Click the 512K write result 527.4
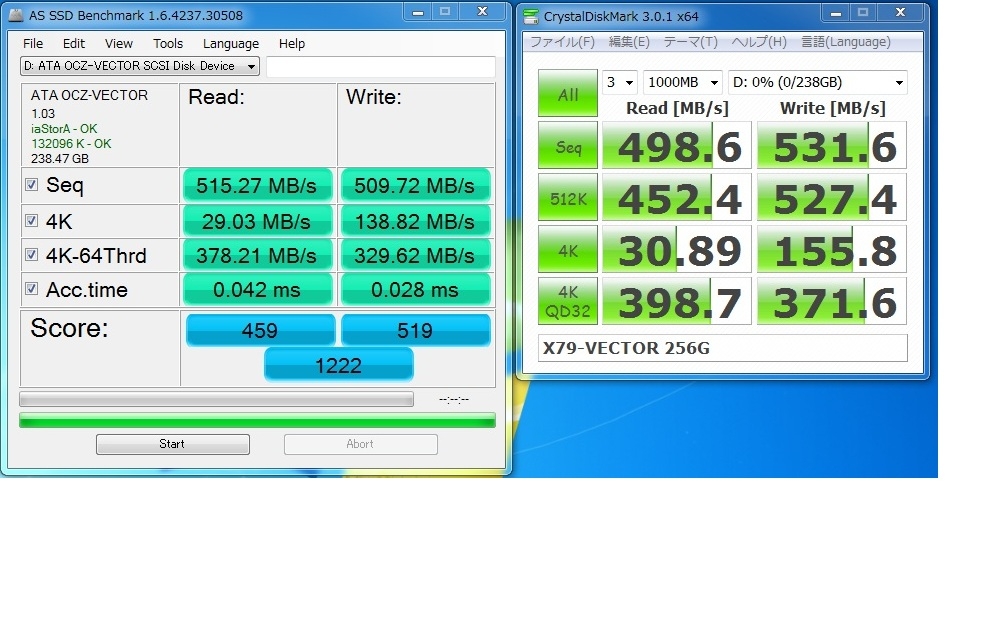Image resolution: width=1008 pixels, height=630 pixels. coord(832,197)
